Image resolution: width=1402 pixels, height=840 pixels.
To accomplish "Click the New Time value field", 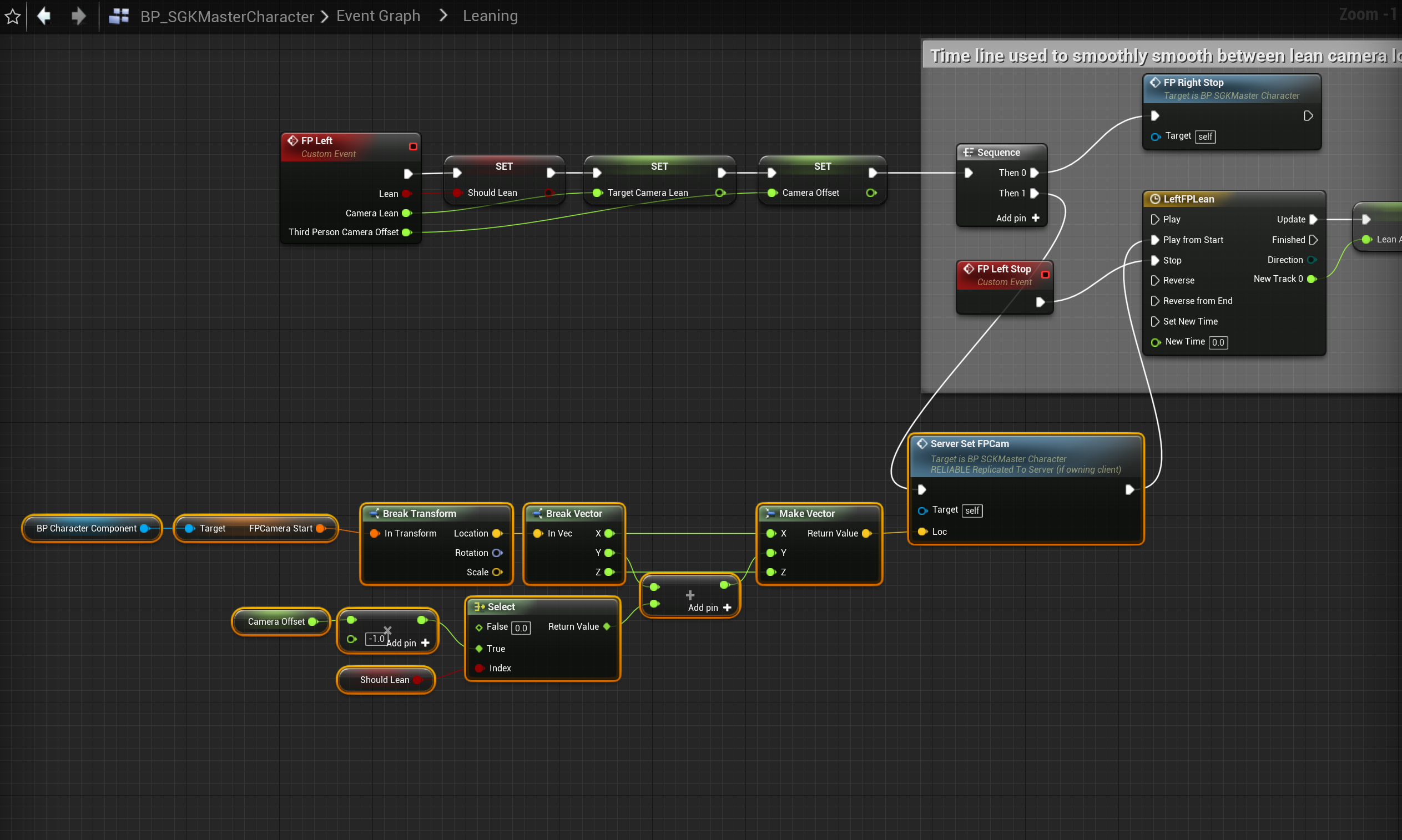I will 1217,342.
